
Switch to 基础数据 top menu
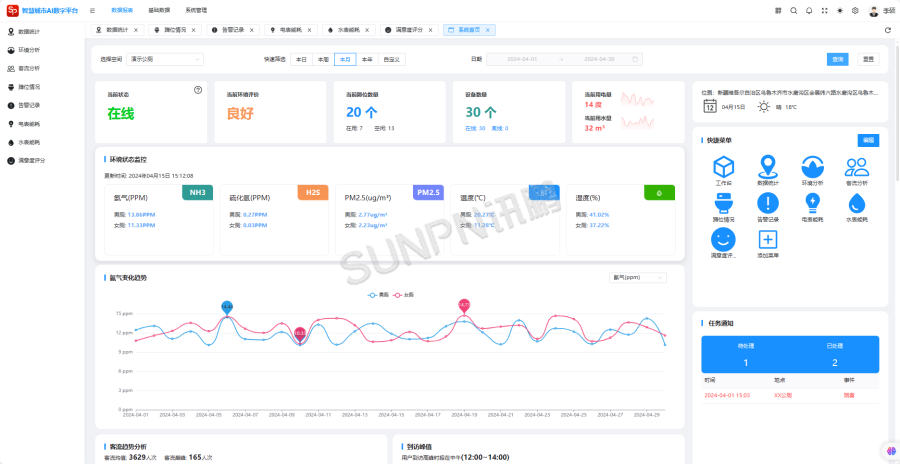159,10
